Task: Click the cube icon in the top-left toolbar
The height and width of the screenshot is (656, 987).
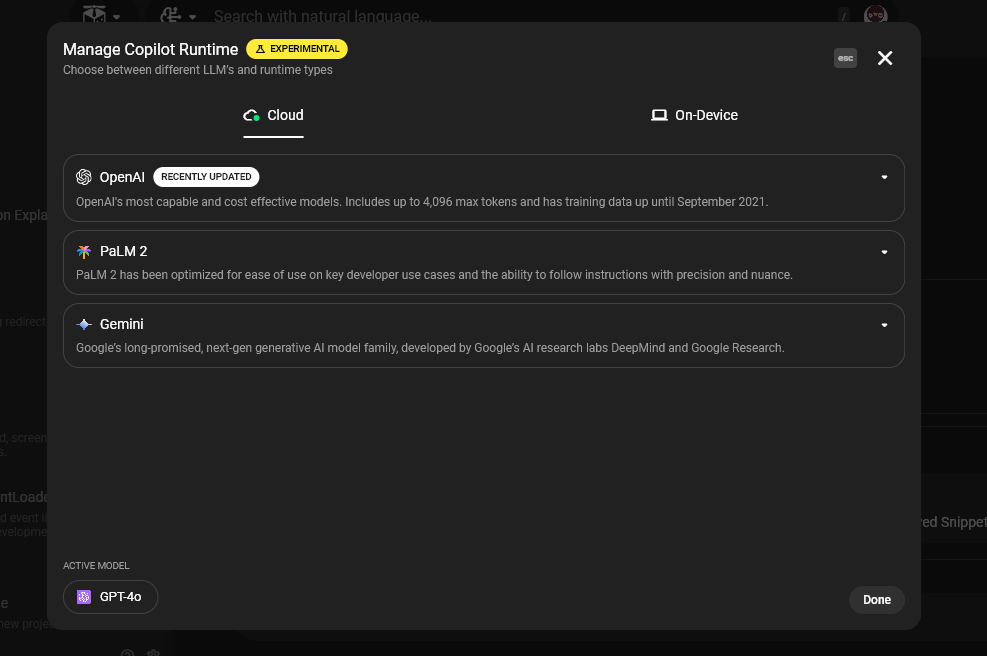Action: [x=95, y=15]
